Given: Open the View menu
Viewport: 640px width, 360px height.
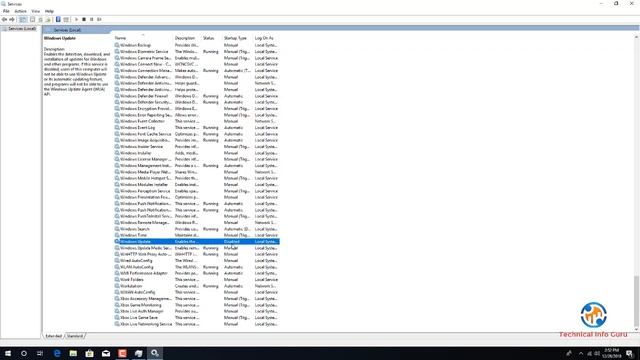Looking at the screenshot, I should tap(36, 11).
